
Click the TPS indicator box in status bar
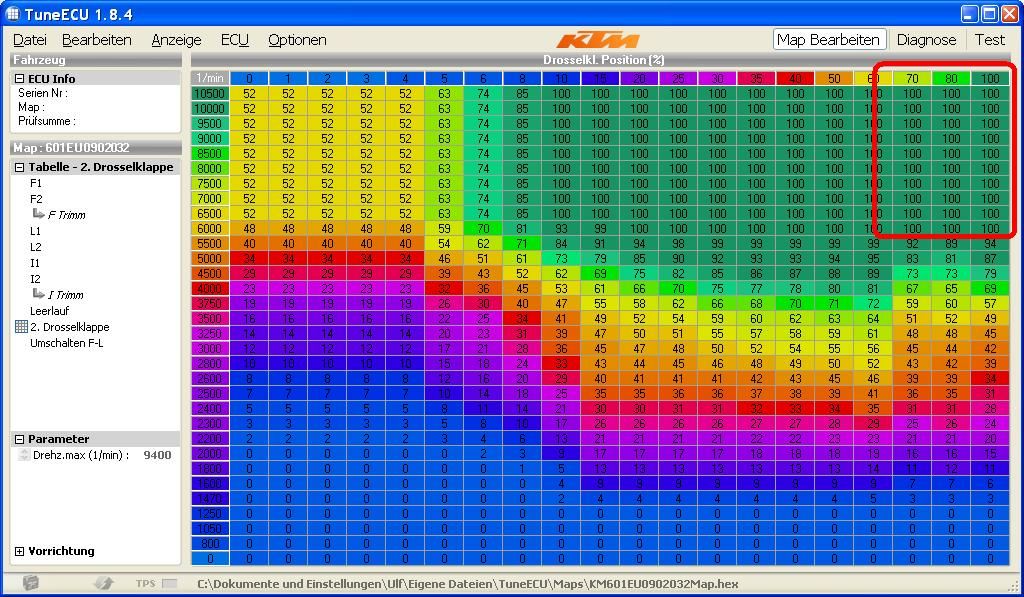169,583
